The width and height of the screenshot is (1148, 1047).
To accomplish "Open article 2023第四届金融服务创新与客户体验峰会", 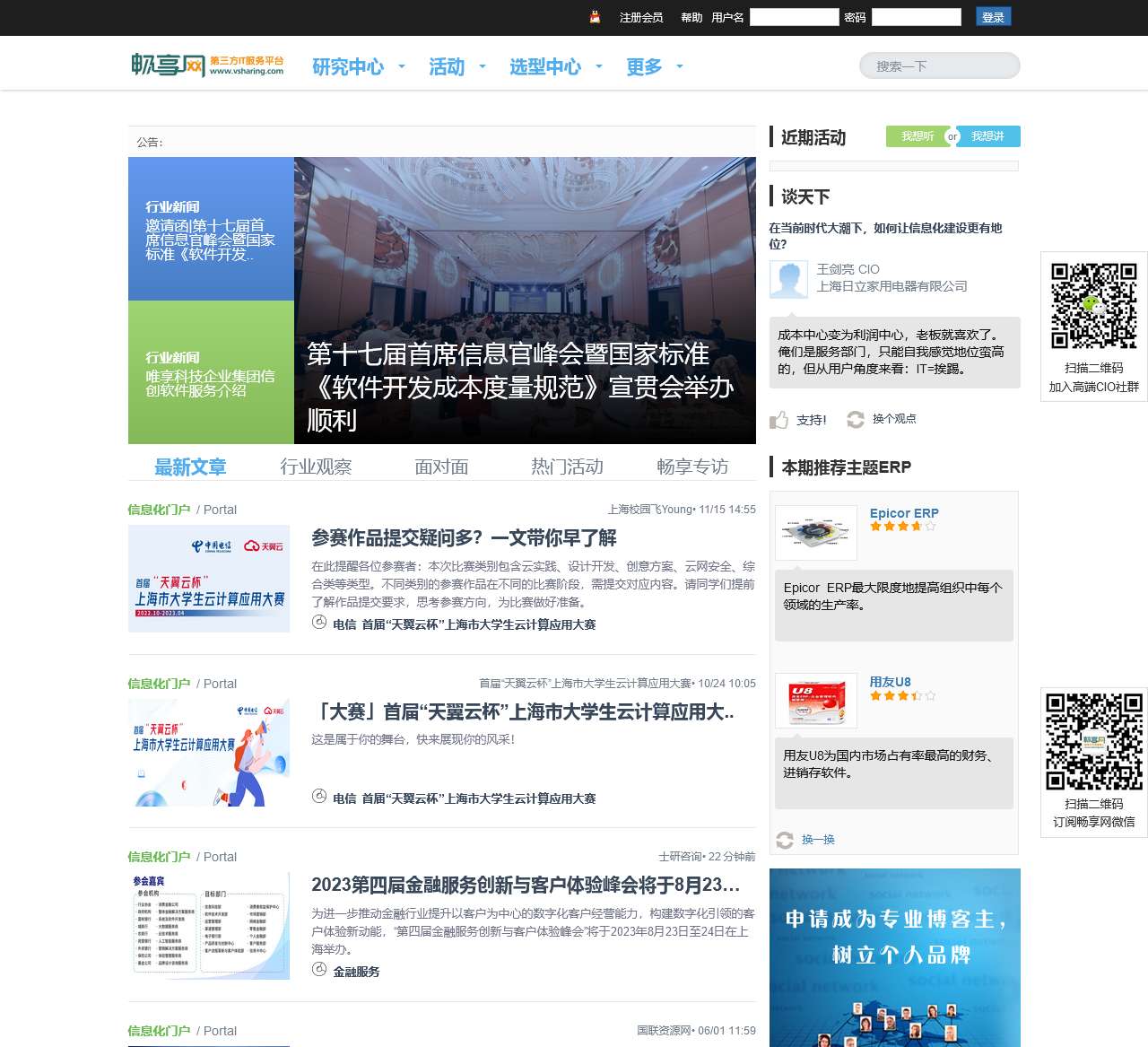I will [x=526, y=886].
